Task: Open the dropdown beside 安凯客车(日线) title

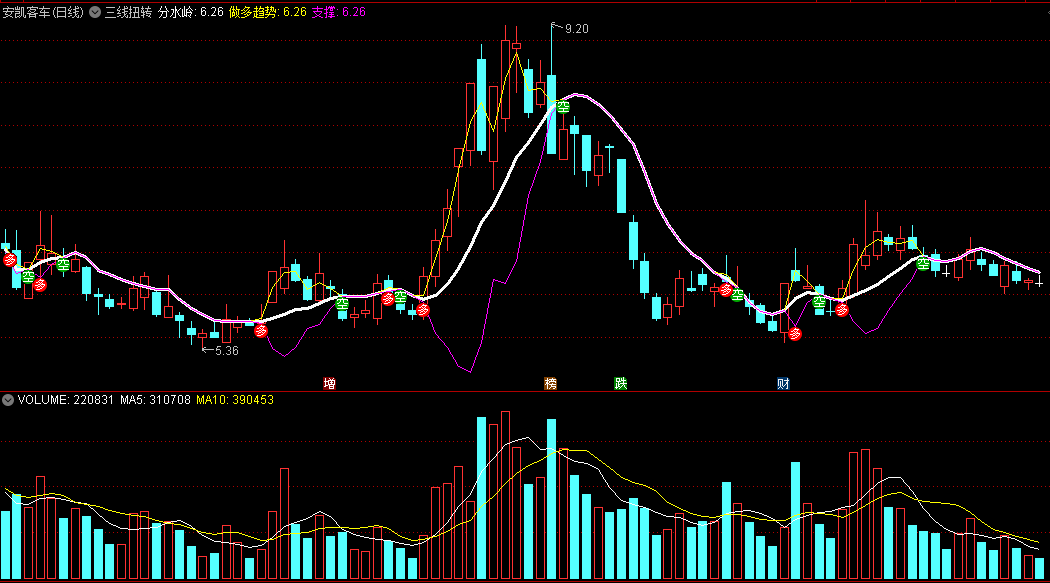Action: [x=95, y=12]
